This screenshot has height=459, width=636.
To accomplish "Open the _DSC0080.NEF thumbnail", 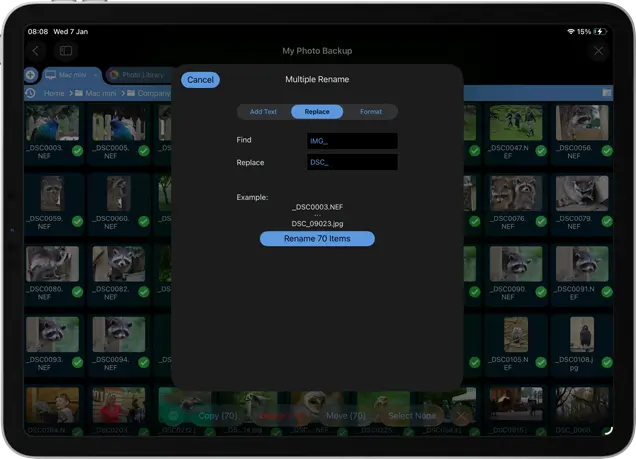I will [x=52, y=264].
